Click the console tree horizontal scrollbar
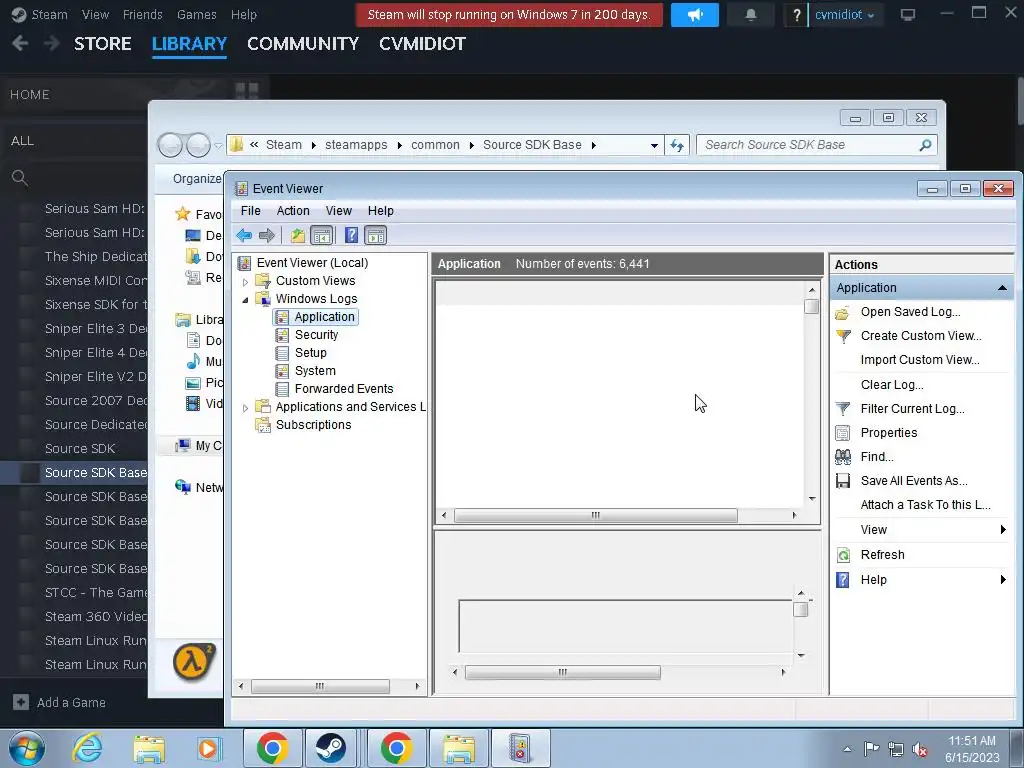The width and height of the screenshot is (1024, 768). (x=320, y=686)
